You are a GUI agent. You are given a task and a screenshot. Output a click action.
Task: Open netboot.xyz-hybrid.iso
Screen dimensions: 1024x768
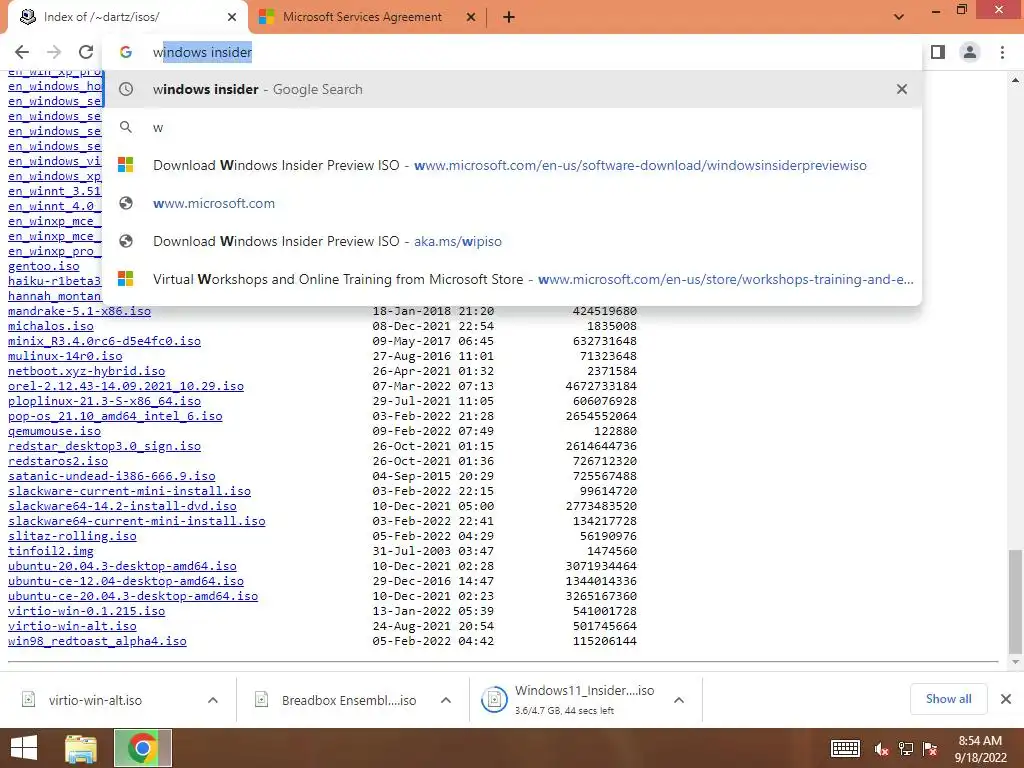coord(86,371)
